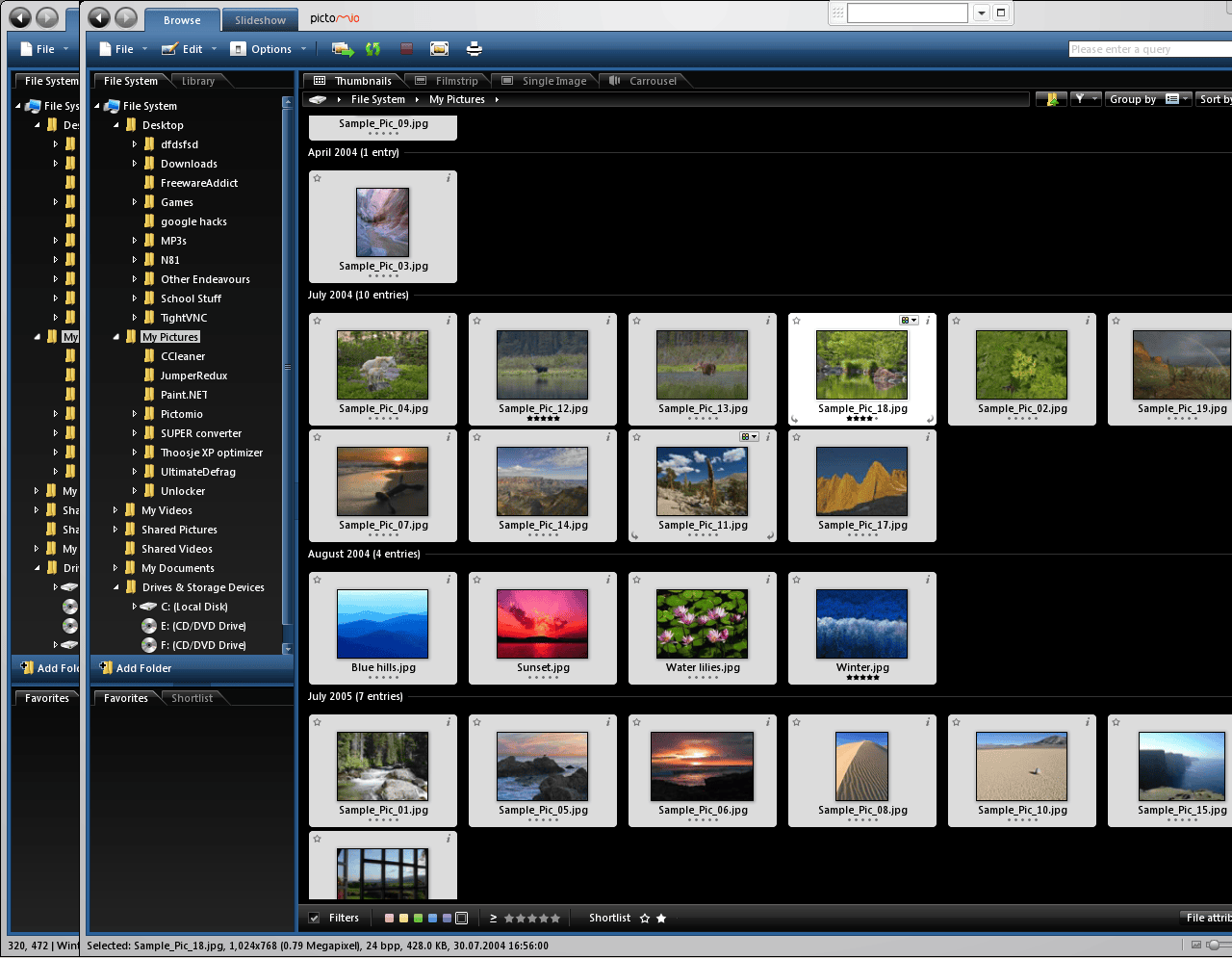1232x959 pixels.
Task: Click the folder bookmark icon near Group by
Action: click(1052, 99)
